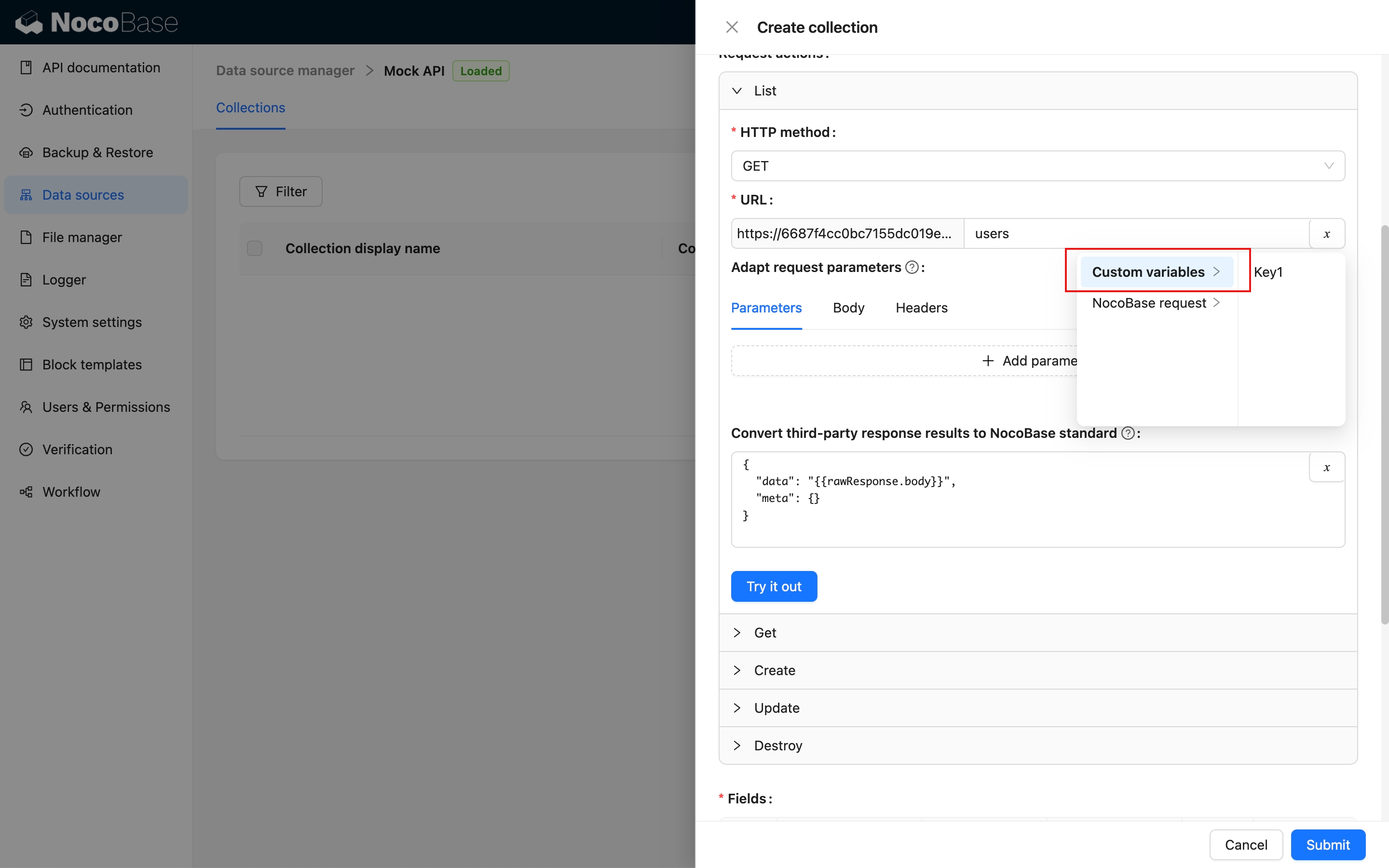Click the Workflow sidebar icon
Viewport: 1389px width, 868px height.
click(26, 492)
